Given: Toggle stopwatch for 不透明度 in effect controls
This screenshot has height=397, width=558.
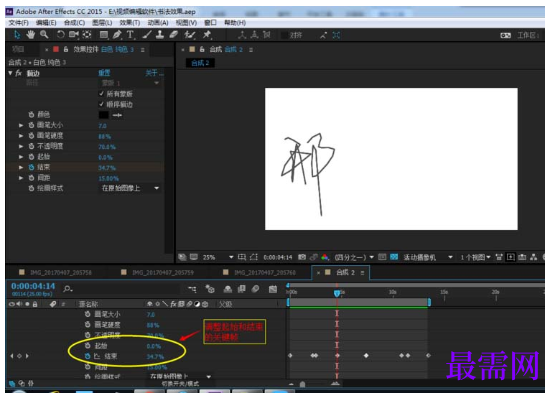Looking at the screenshot, I should pyautogui.click(x=31, y=146).
